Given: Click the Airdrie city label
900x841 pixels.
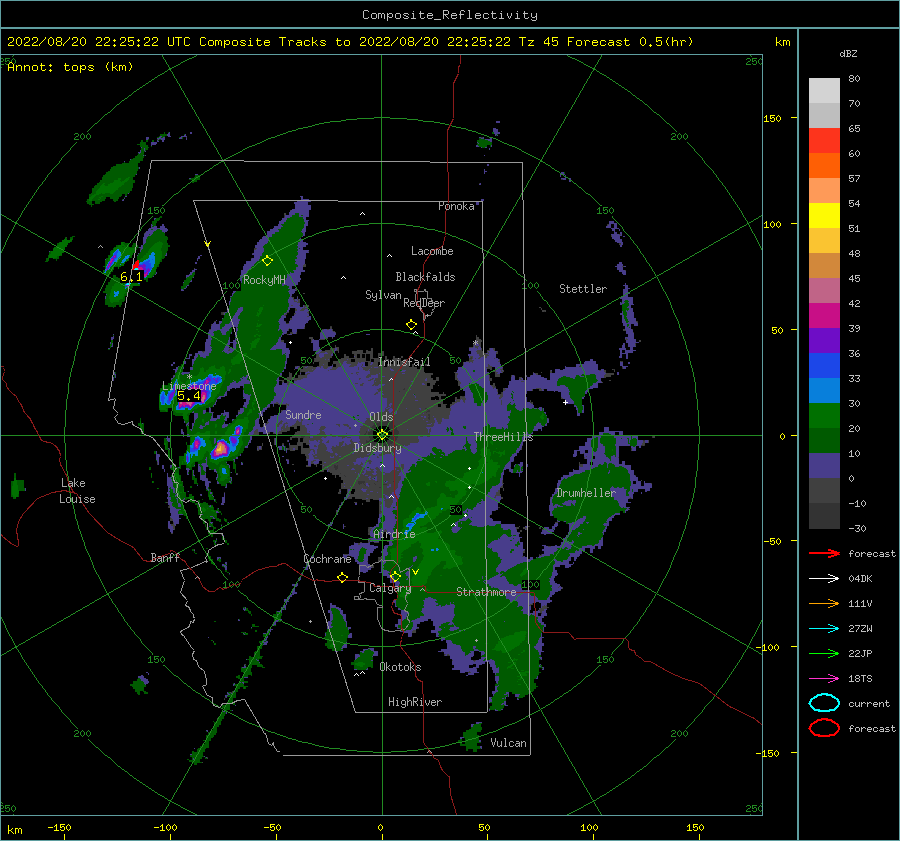Looking at the screenshot, I should click(394, 534).
